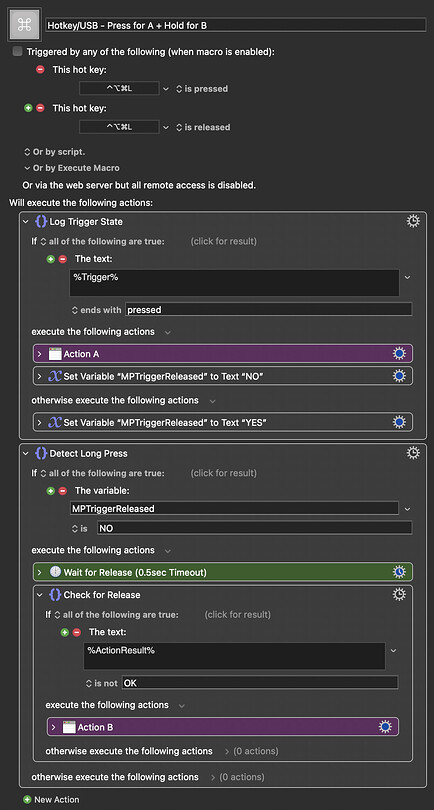
Task: Change the 'is pressed' trigger option
Action: 202,89
